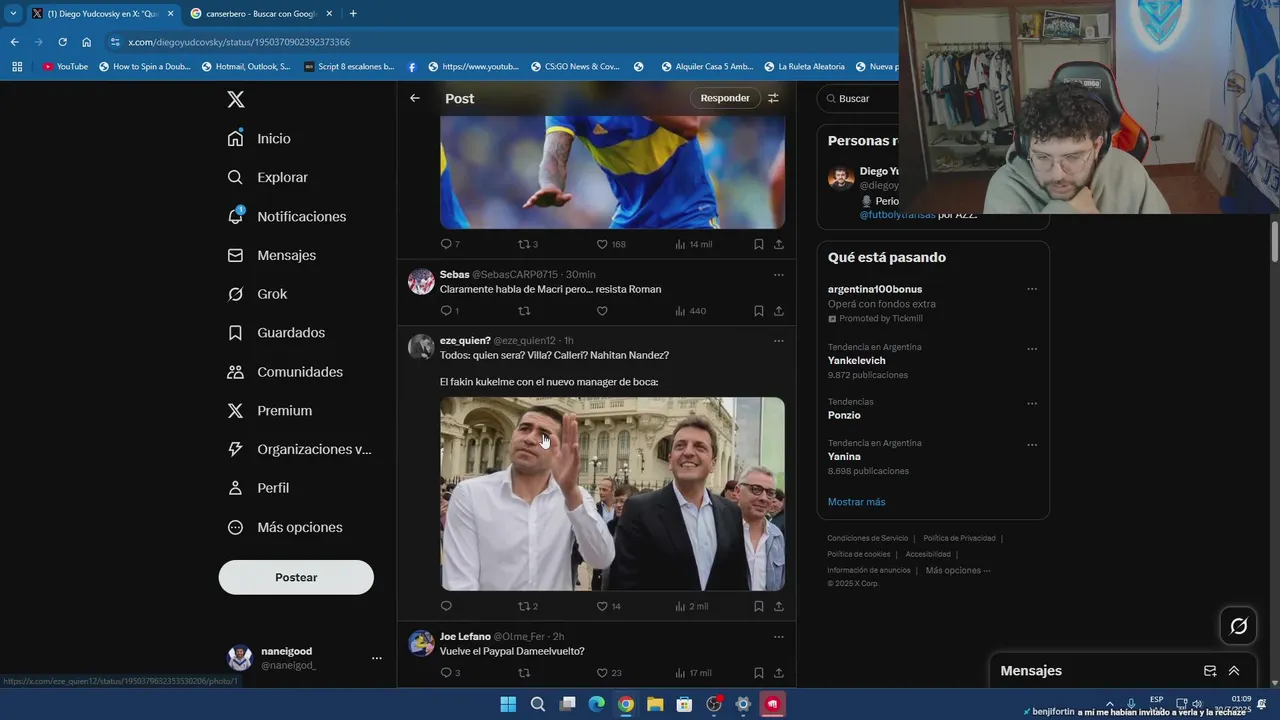Viewport: 1280px width, 720px height.
Task: Open new browser tab
Action: click(x=353, y=13)
